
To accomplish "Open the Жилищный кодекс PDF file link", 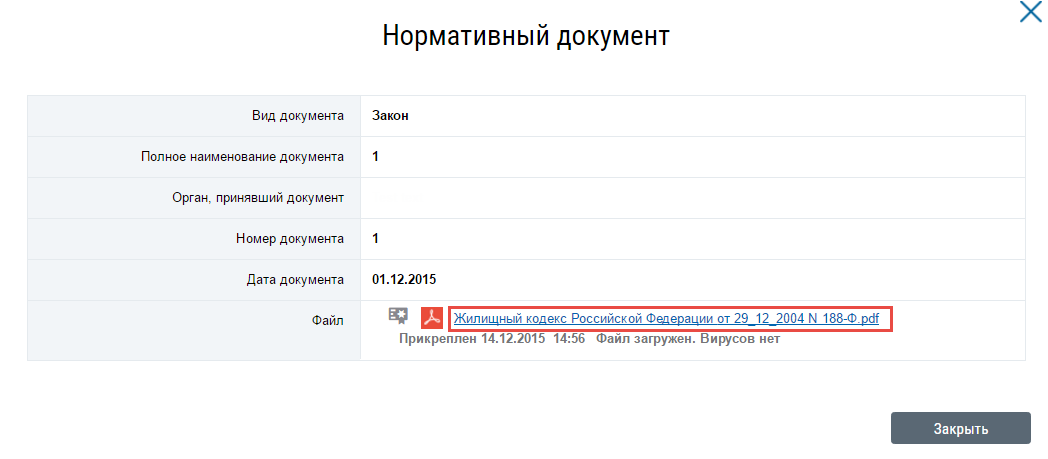I will 666,319.
